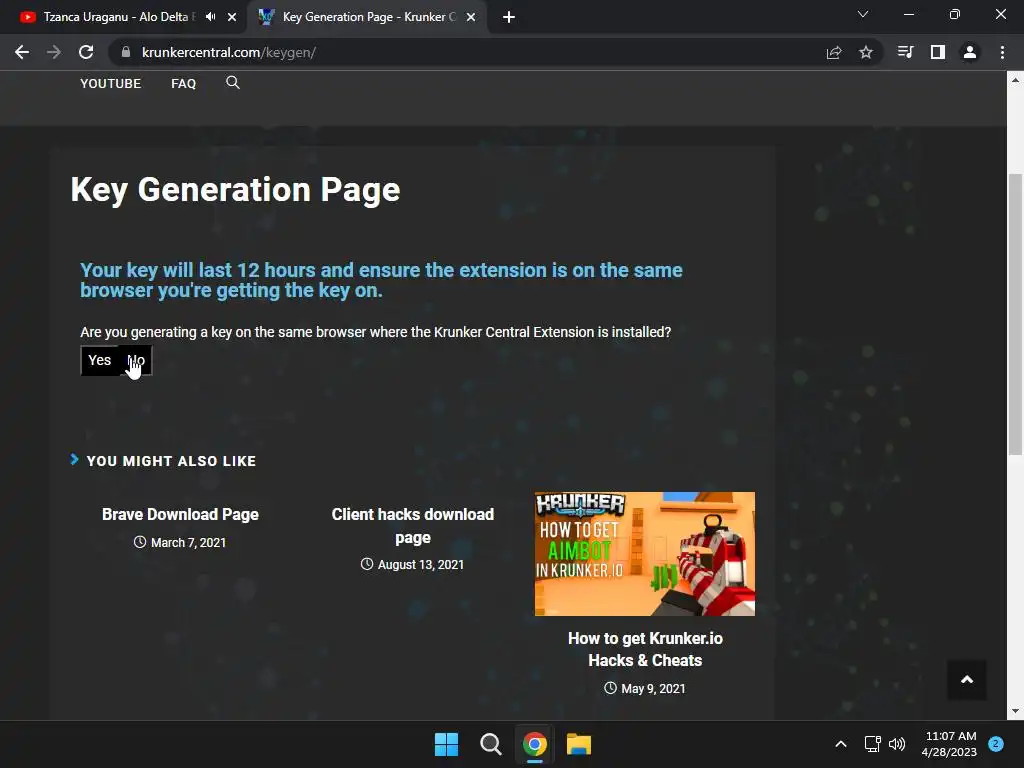Screen dimensions: 1024x768
Task: Toggle the browser side panel
Action: [938, 52]
